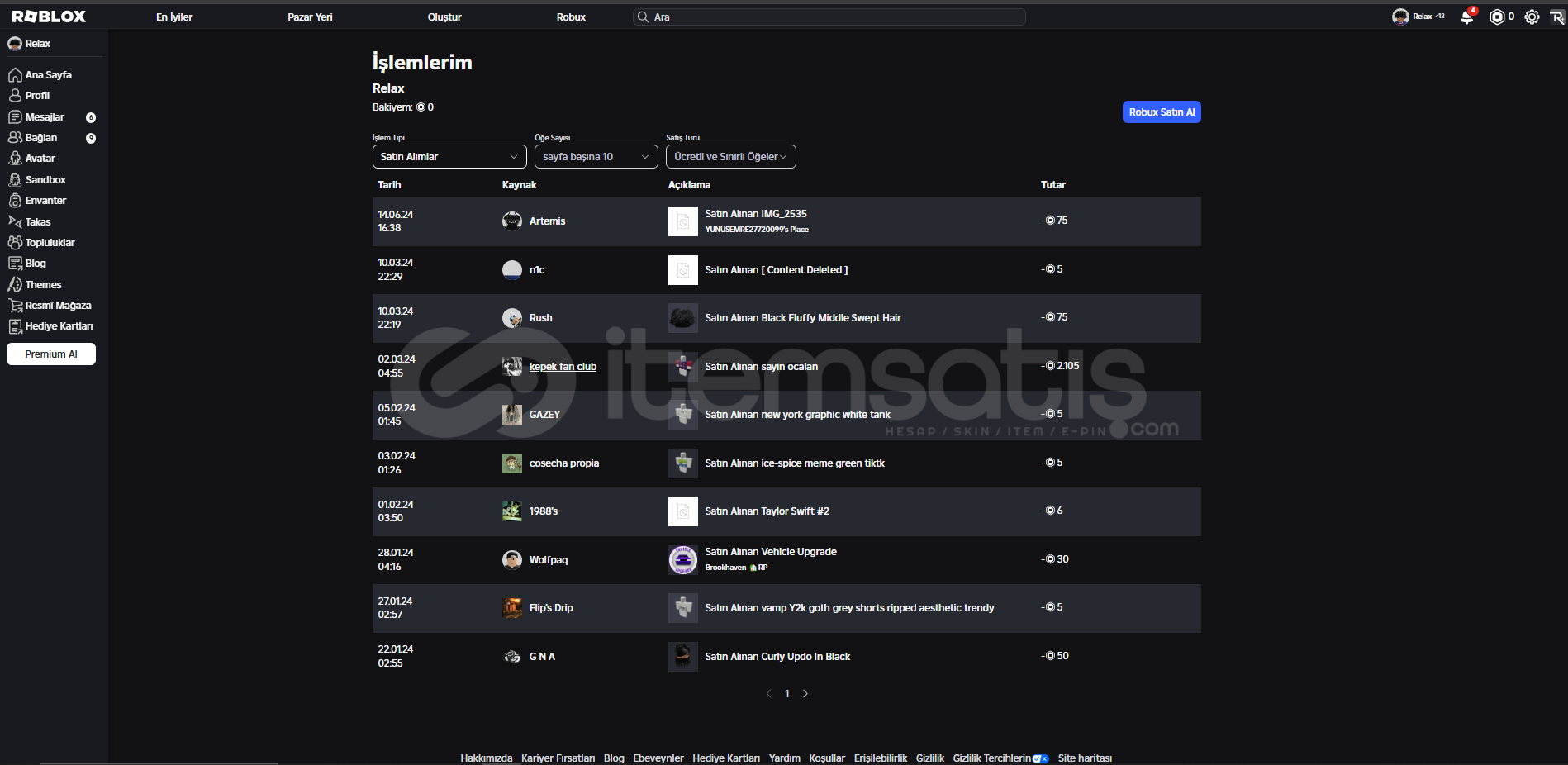Open the Öğe Sayısı dropdown showing sayfa başına 10

(x=596, y=157)
